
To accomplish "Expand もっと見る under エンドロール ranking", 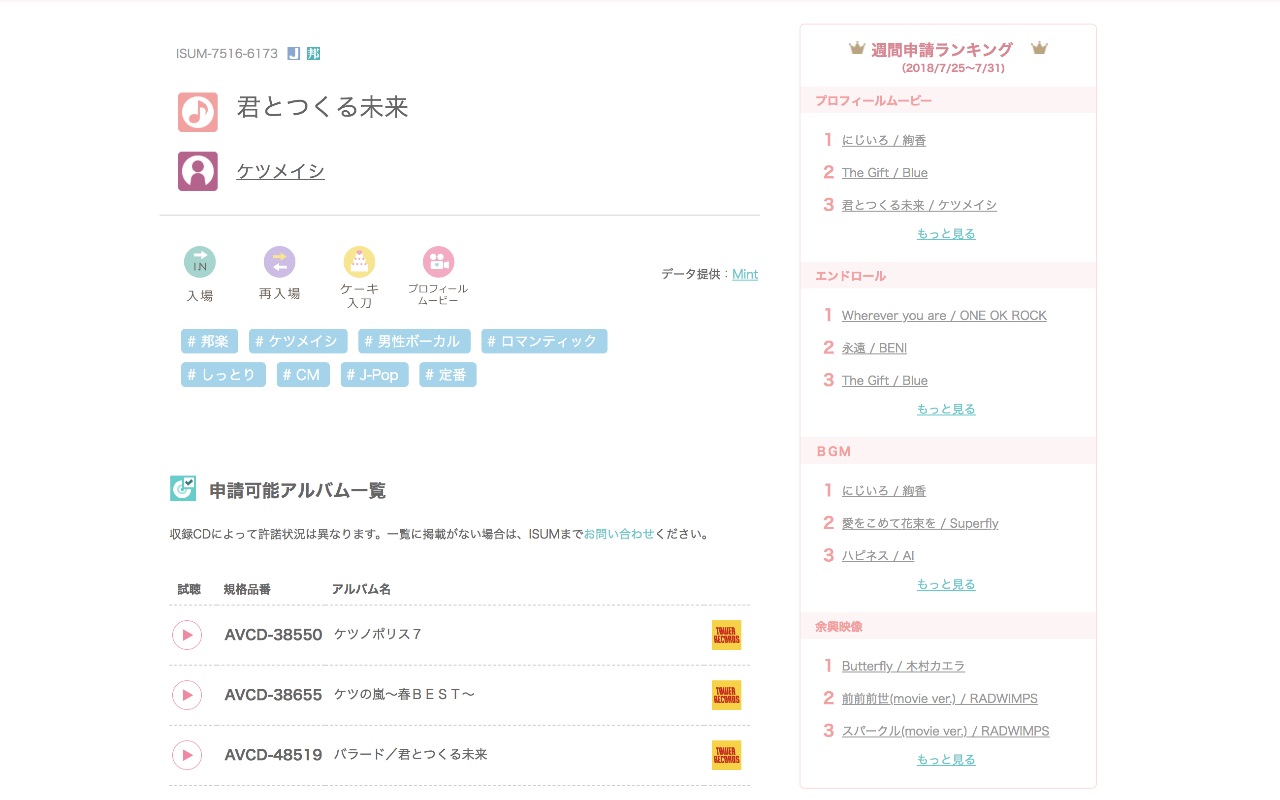I will point(946,409).
